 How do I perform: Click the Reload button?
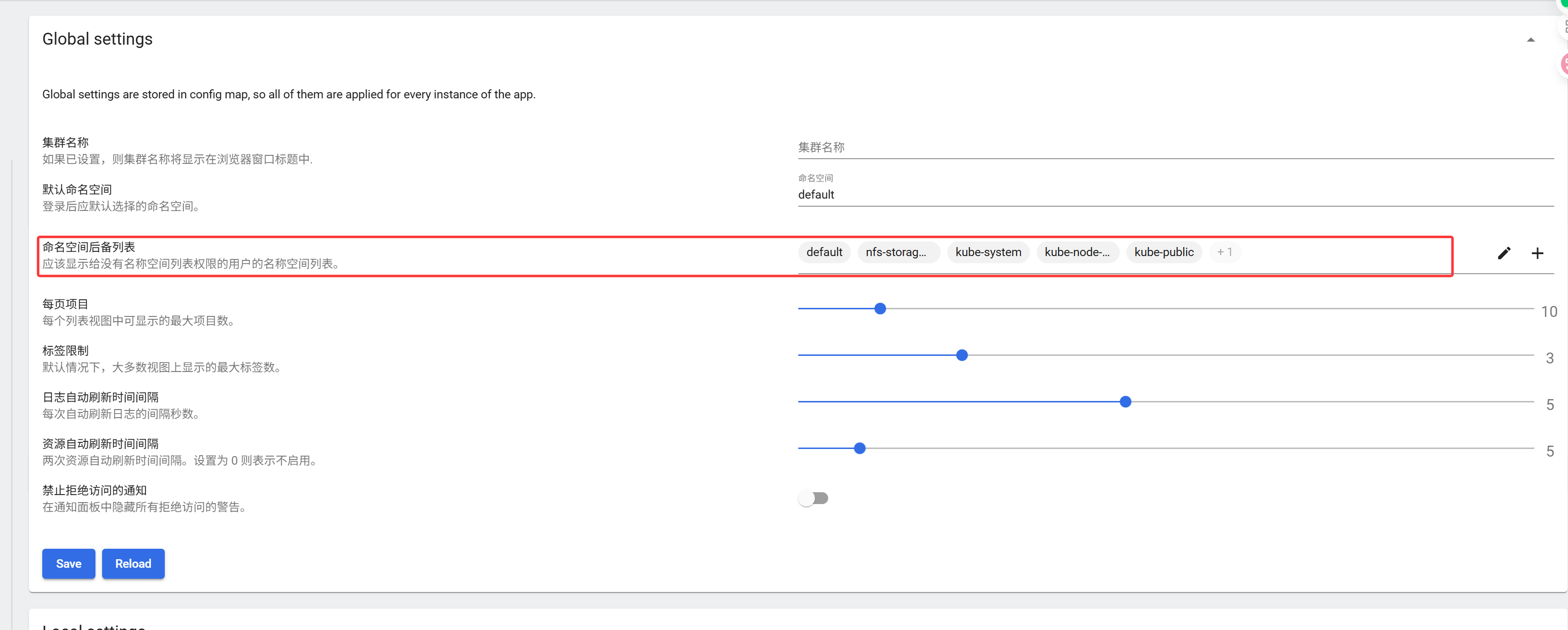click(x=132, y=563)
